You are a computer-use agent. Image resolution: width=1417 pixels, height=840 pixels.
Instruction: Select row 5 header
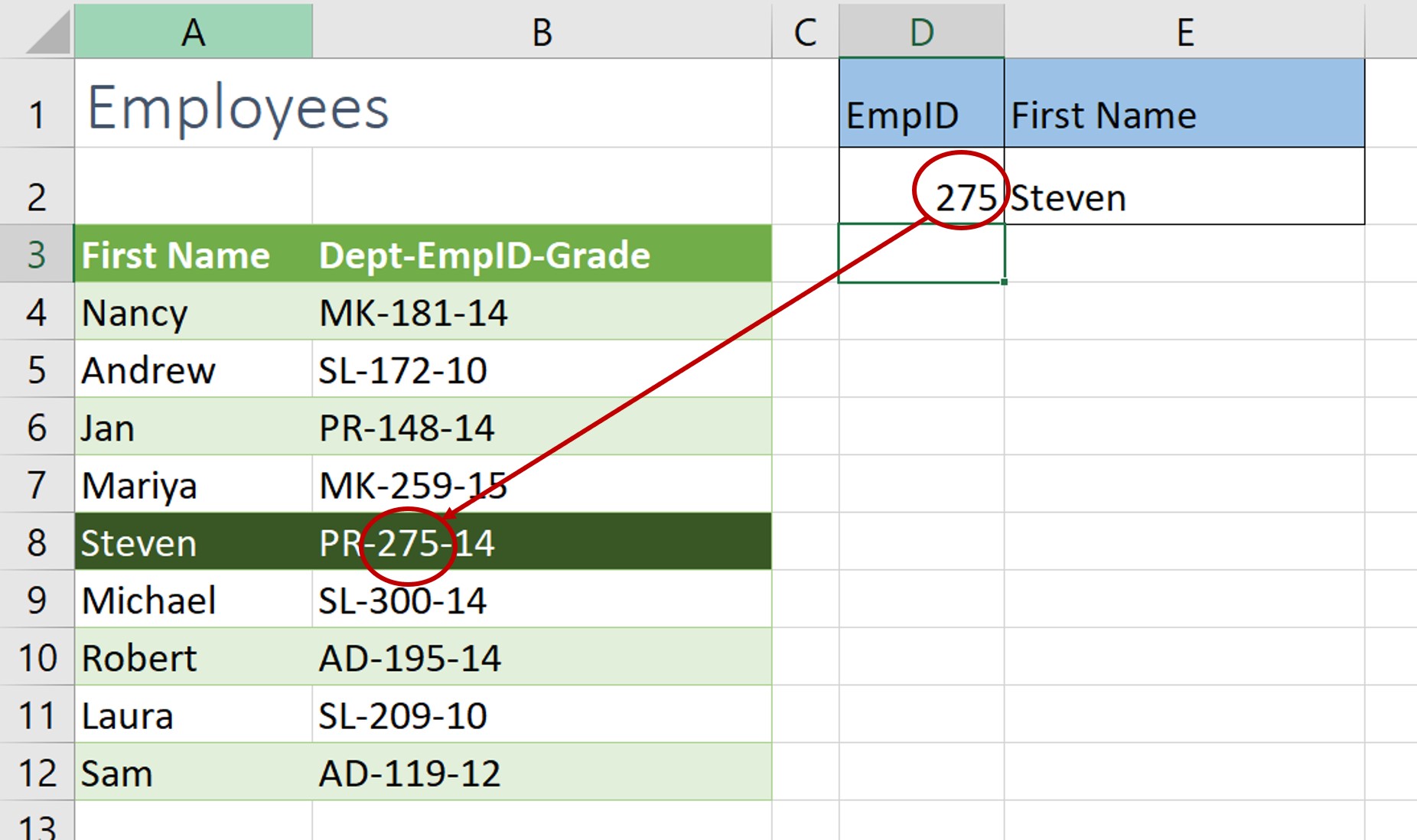(37, 369)
